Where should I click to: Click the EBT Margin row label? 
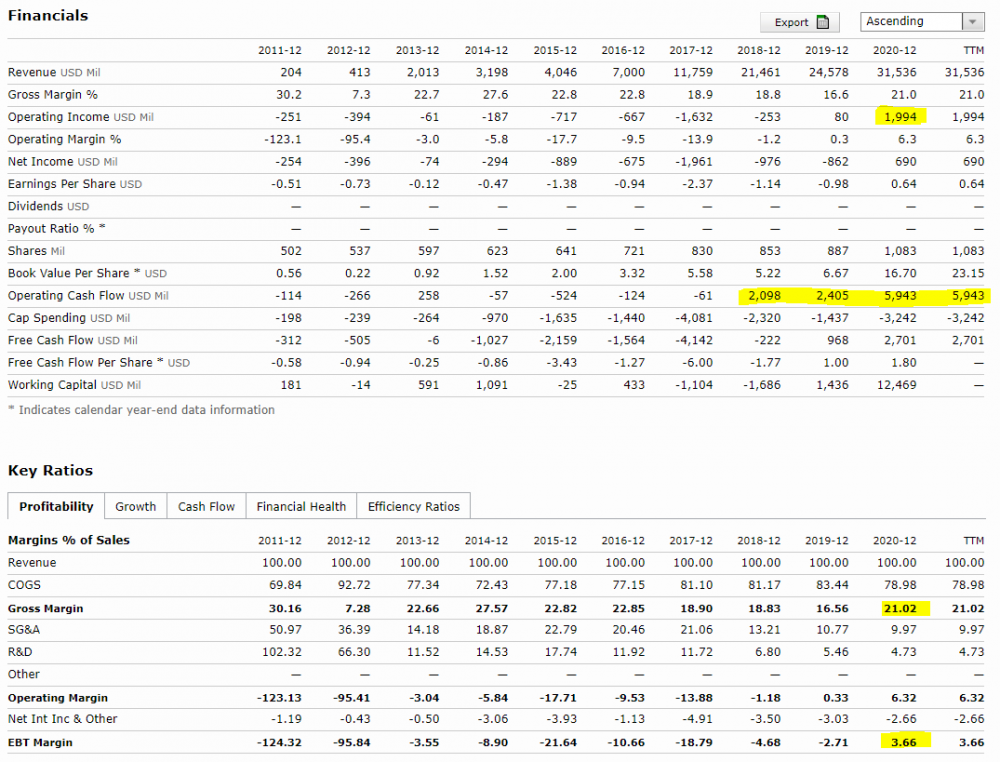click(x=40, y=743)
